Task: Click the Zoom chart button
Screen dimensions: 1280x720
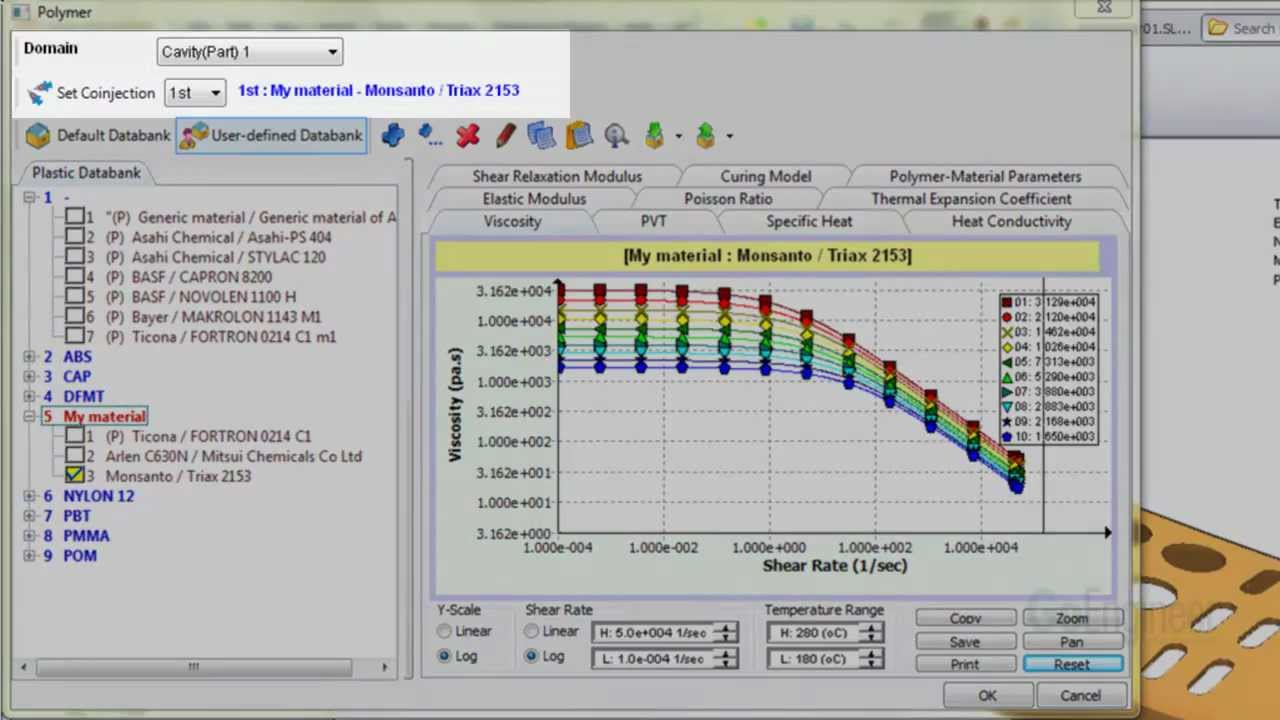Action: [x=1072, y=618]
